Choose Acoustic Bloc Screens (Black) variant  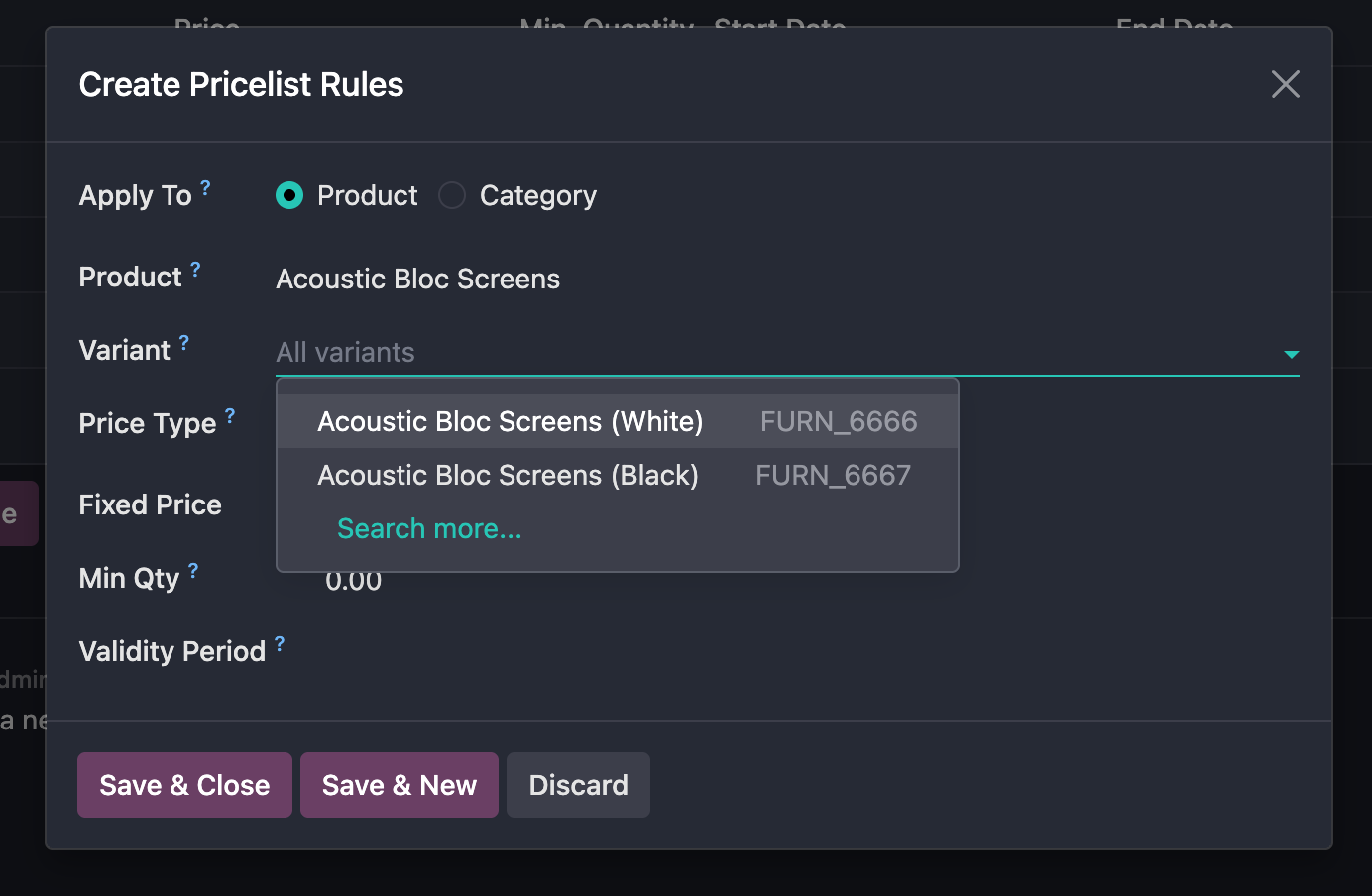(x=508, y=476)
